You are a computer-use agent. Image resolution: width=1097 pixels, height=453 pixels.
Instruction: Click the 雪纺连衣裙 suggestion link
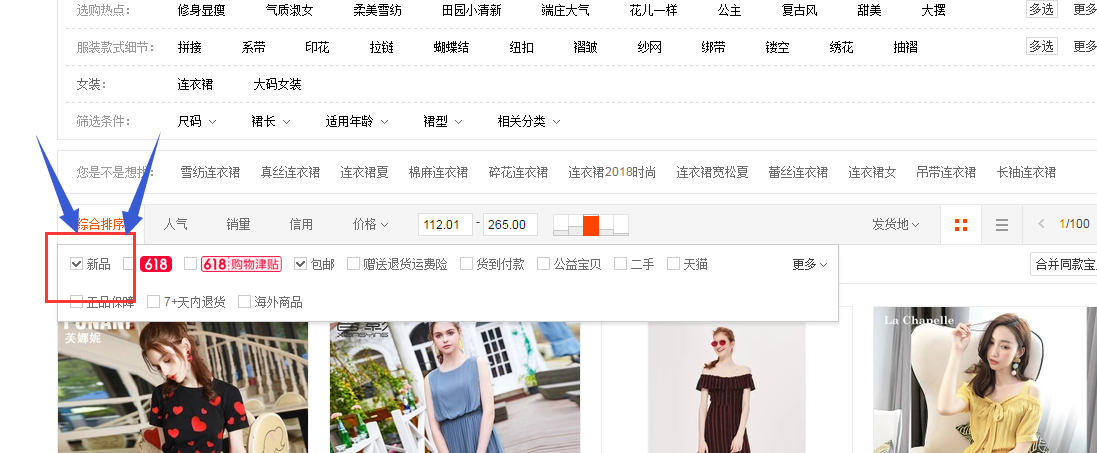pos(210,172)
